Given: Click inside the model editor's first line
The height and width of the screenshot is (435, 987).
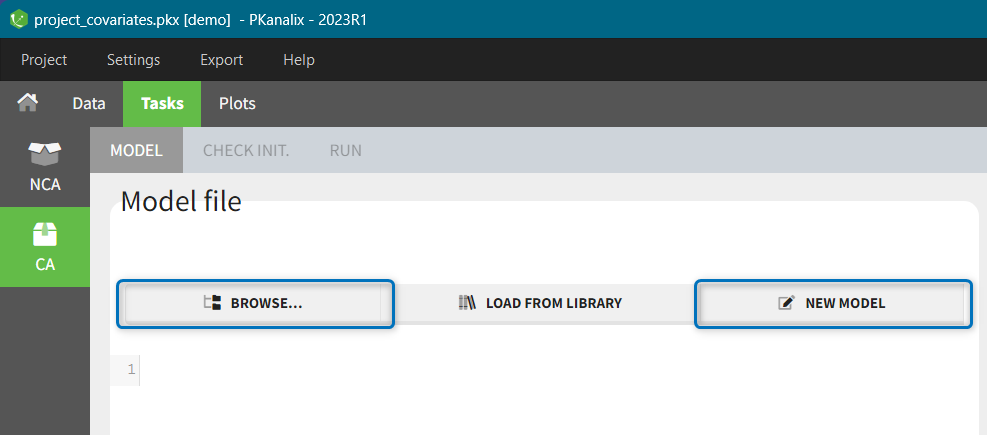Looking at the screenshot, I should pos(500,371).
